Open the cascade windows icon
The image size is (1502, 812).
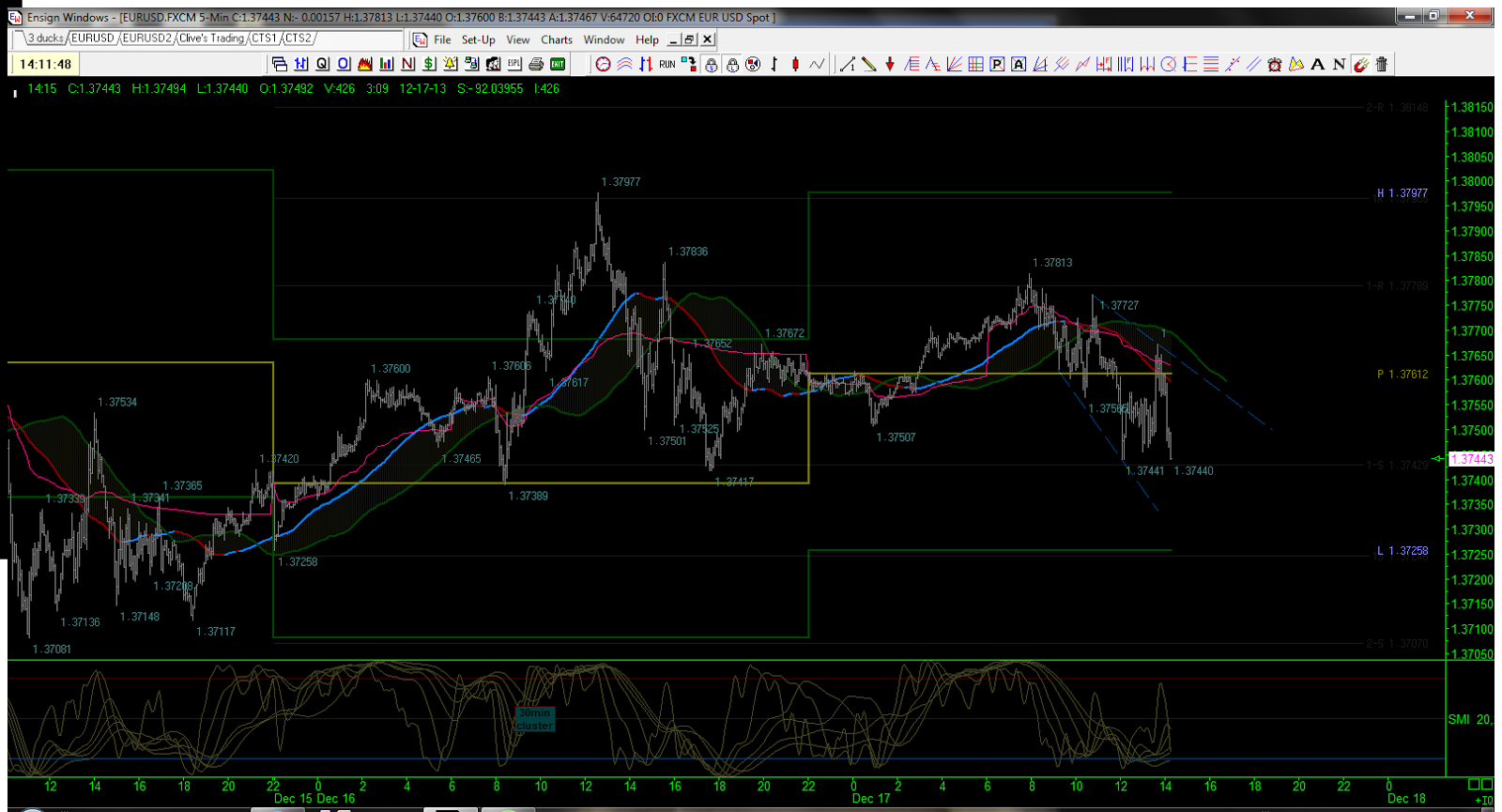pos(280,64)
